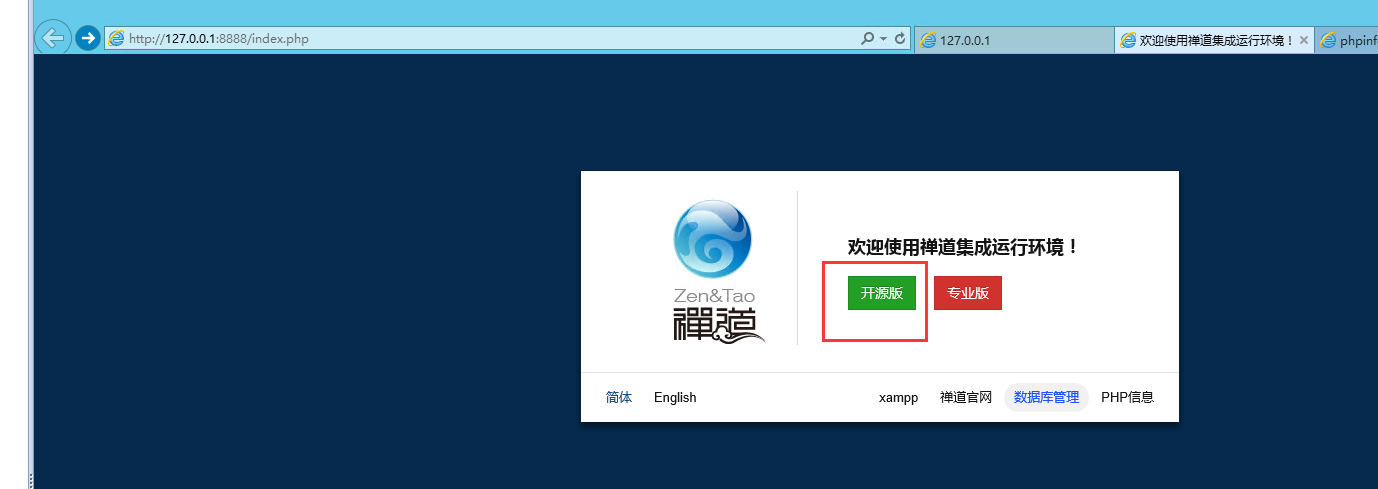Visit the 禅道官网 link

(966, 397)
